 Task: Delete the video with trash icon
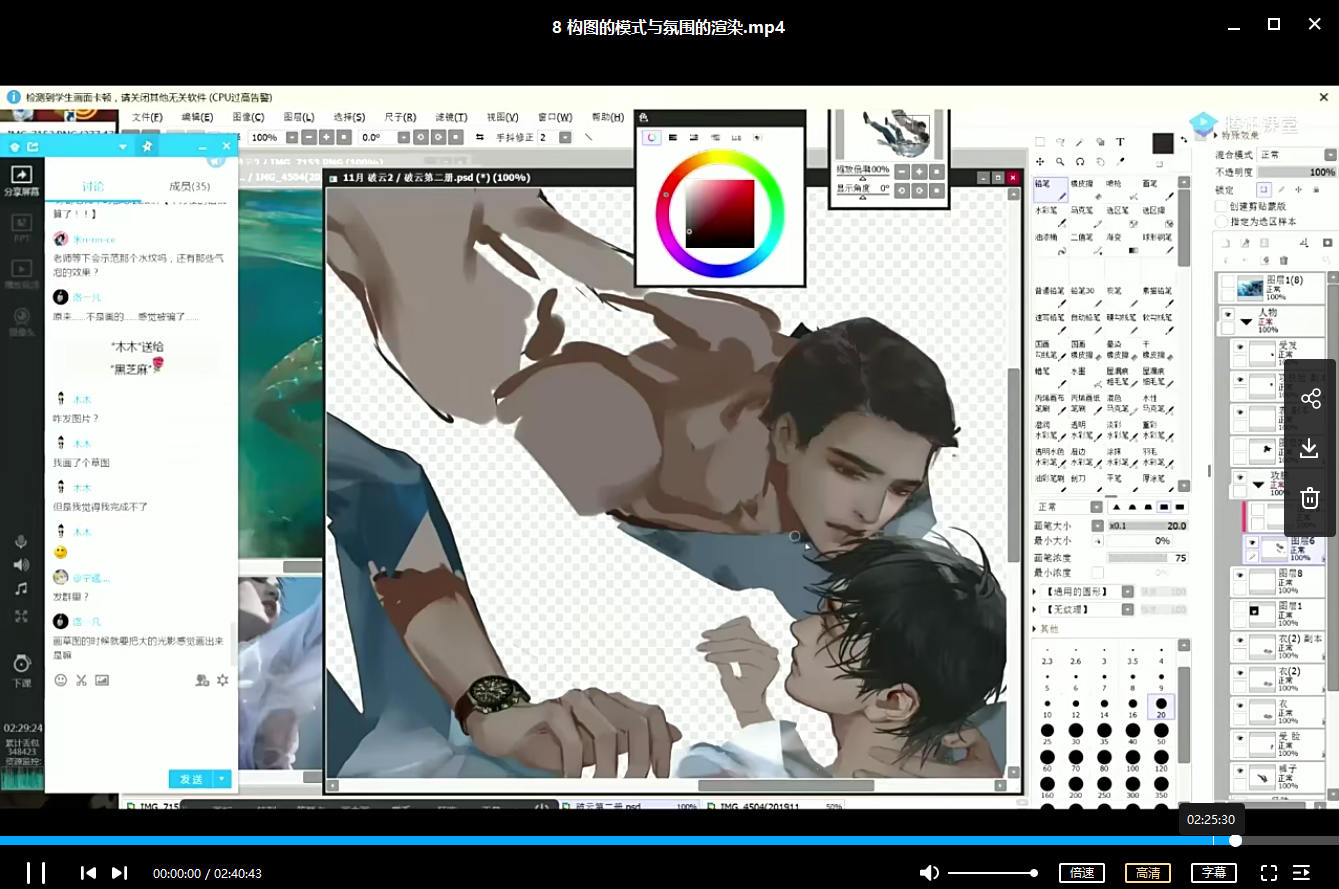pyautogui.click(x=1310, y=497)
